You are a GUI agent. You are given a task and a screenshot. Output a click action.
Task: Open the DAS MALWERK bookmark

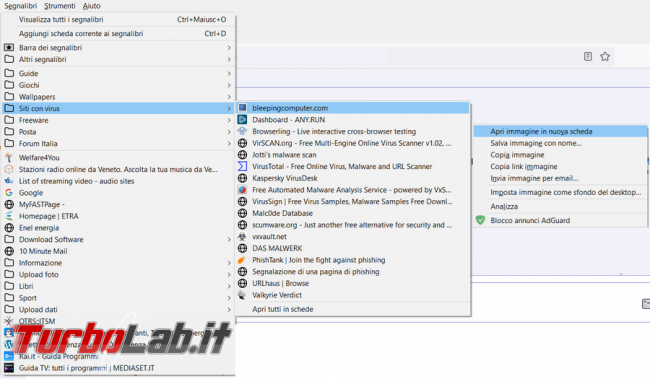353,248
